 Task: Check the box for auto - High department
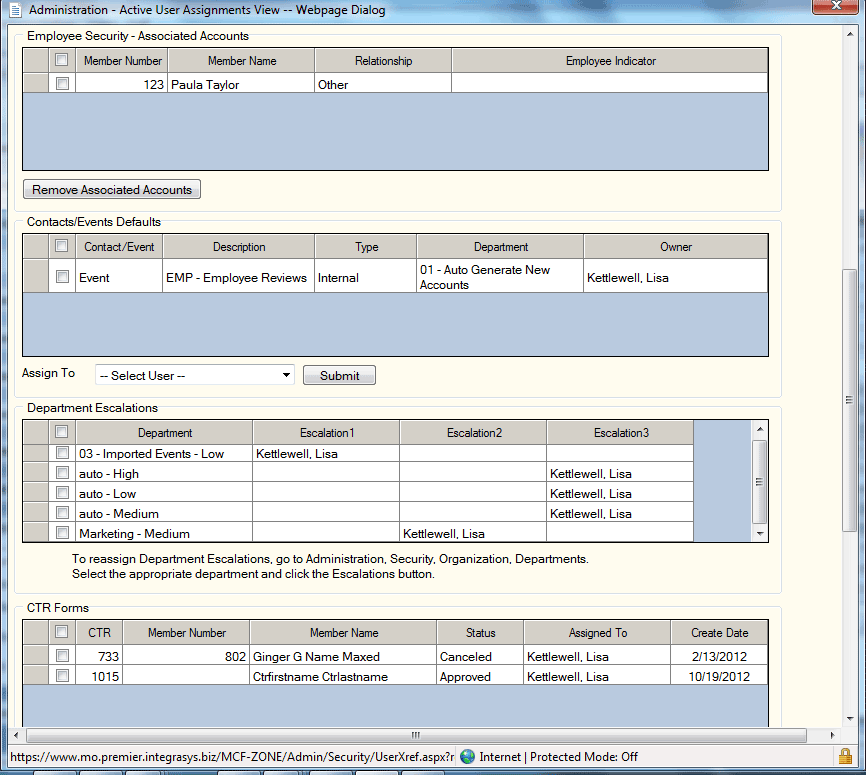tap(62, 473)
